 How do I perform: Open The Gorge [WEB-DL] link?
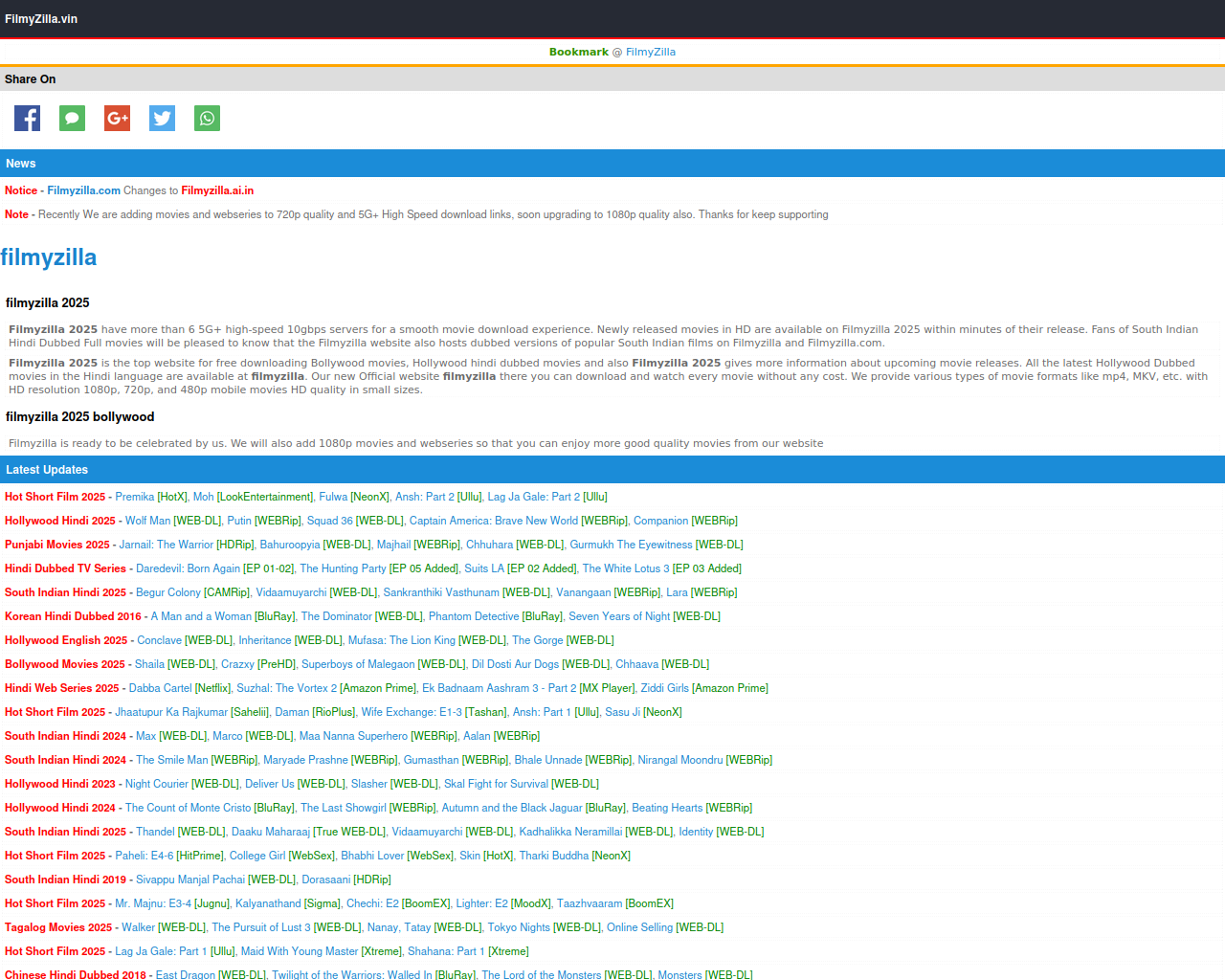(563, 640)
